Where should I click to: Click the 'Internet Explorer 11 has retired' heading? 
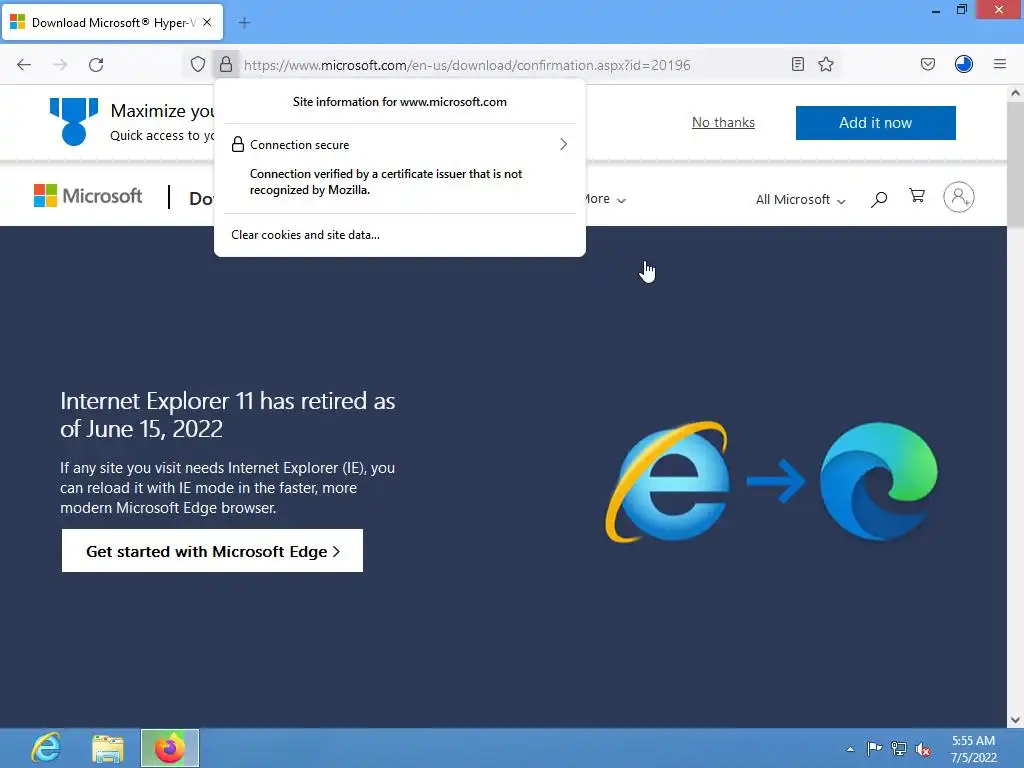(x=227, y=415)
